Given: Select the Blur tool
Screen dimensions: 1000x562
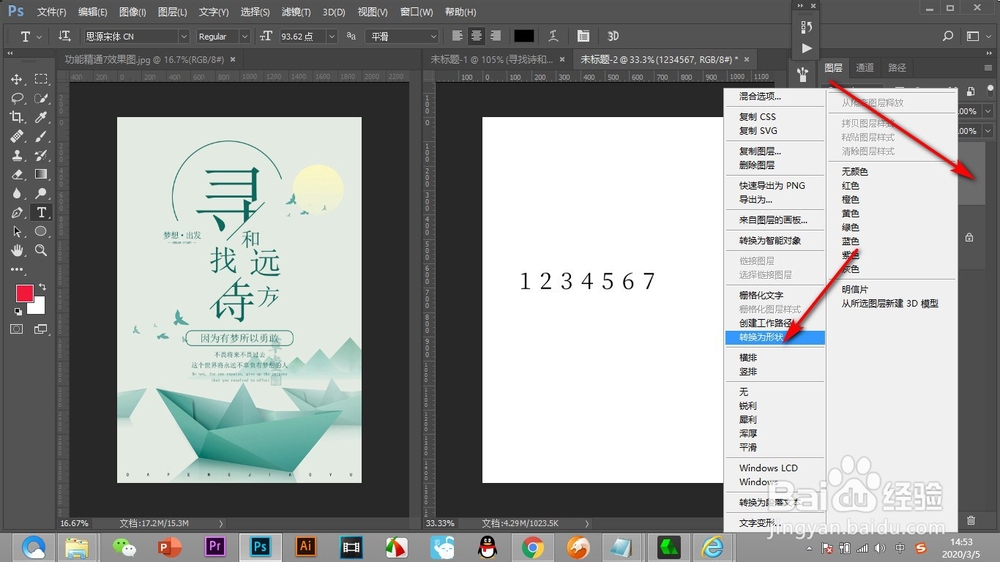Looking at the screenshot, I should pos(17,193).
